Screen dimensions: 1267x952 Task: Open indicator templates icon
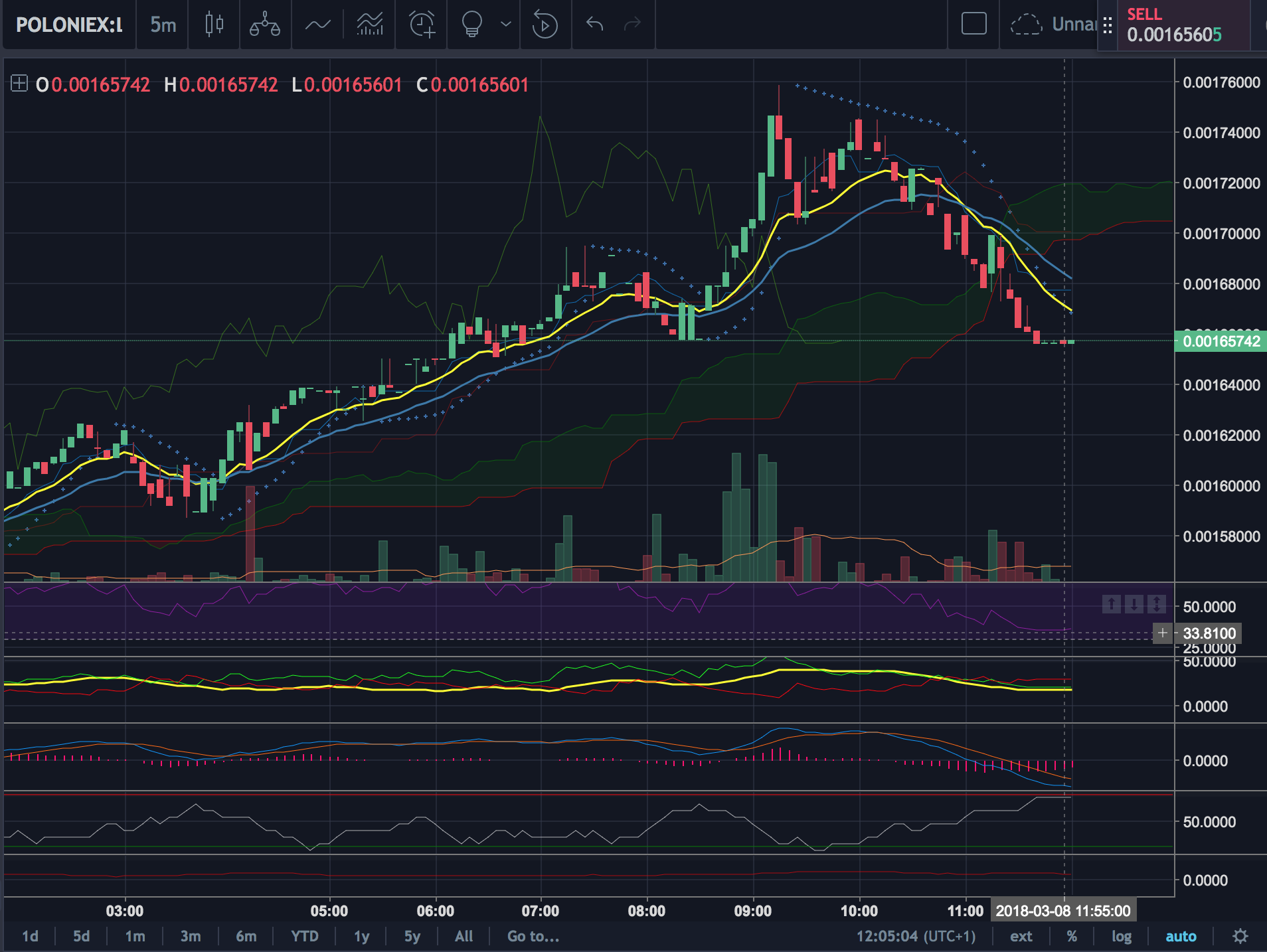click(x=370, y=25)
